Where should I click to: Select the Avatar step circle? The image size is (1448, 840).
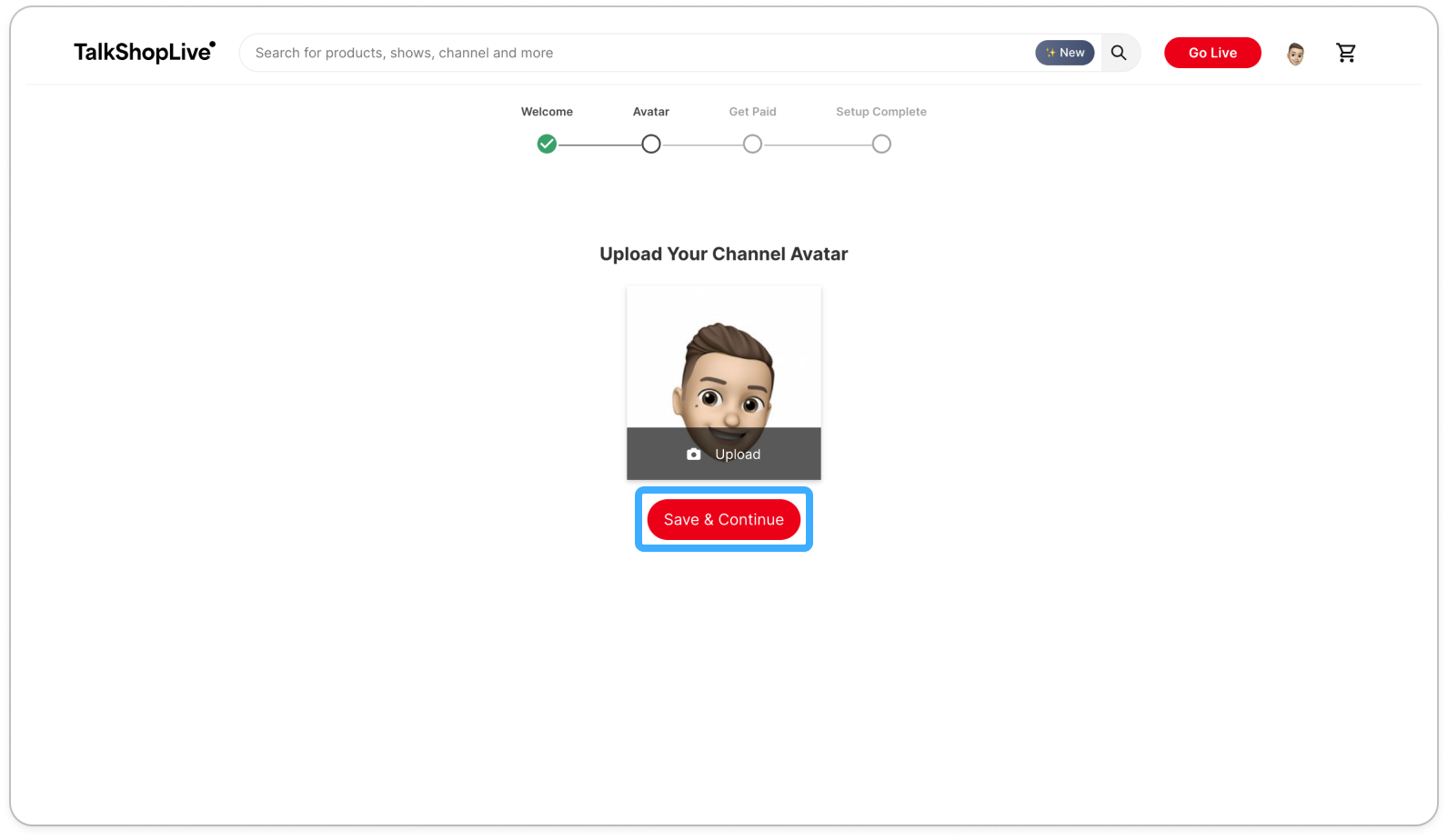pyautogui.click(x=651, y=144)
